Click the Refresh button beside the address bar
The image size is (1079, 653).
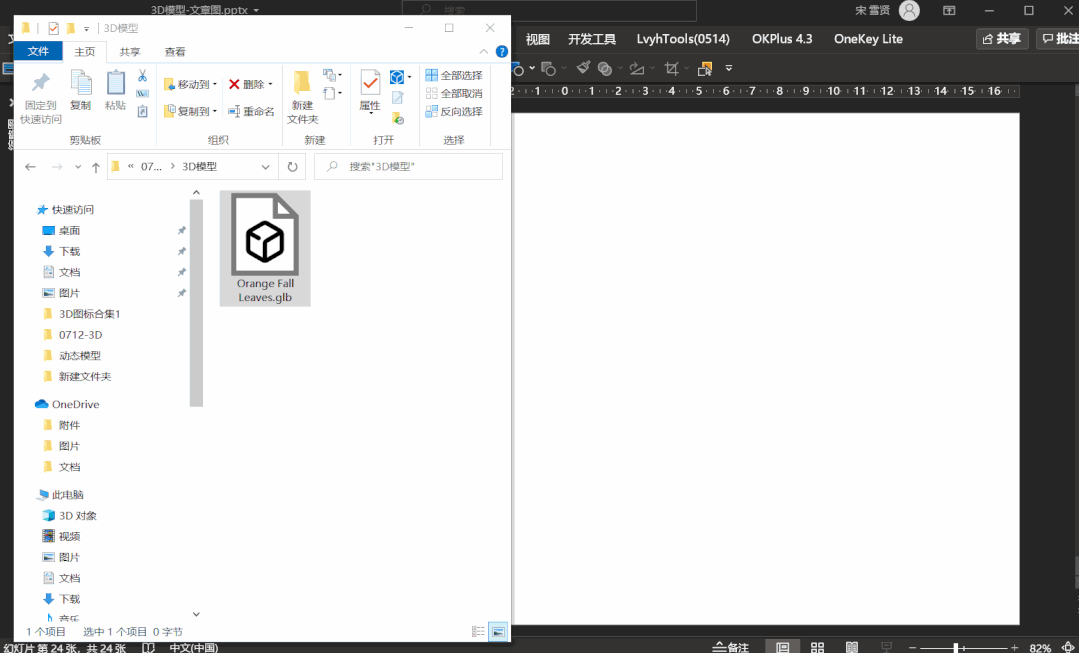tap(292, 167)
